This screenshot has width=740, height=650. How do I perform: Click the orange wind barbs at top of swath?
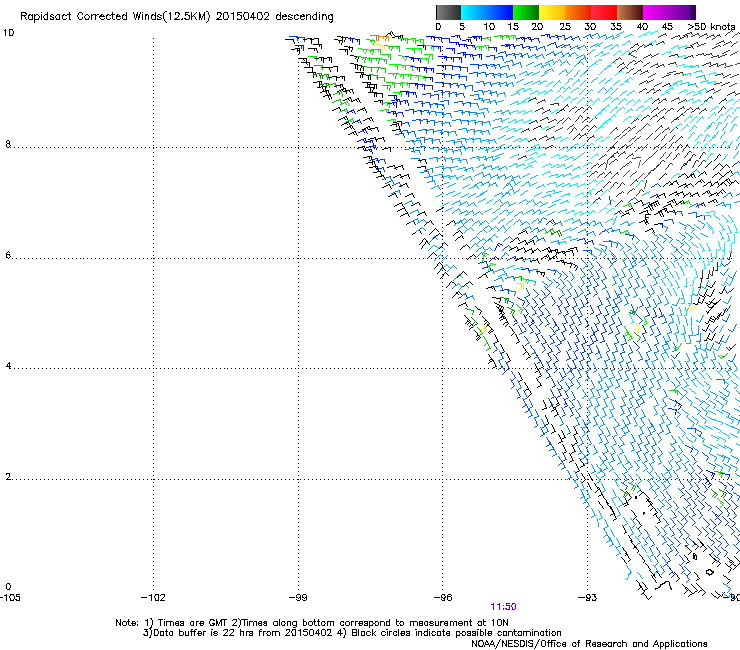(x=379, y=38)
